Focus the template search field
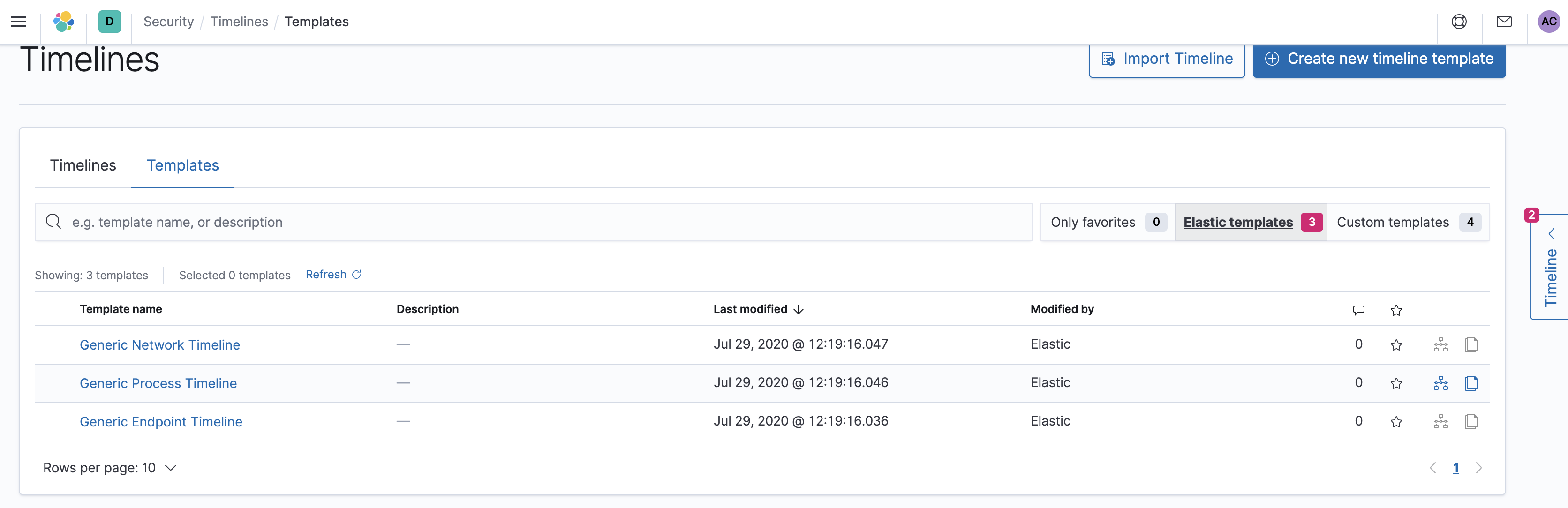 click(533, 222)
